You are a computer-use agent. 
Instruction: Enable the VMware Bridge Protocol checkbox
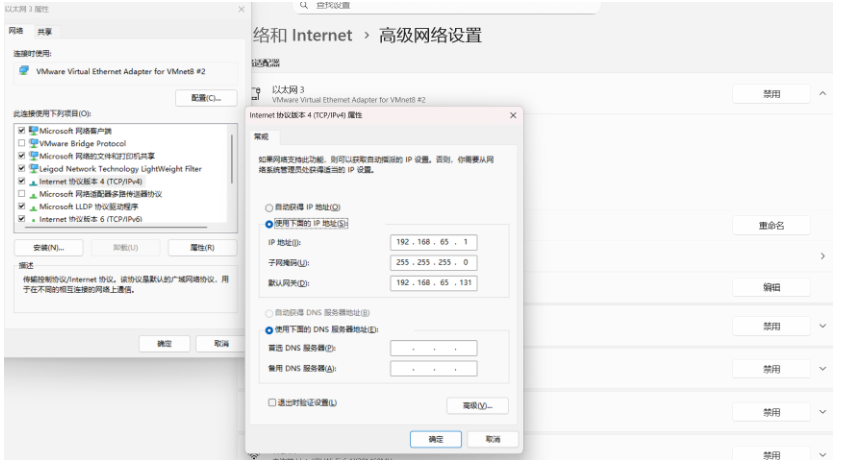tap(22, 143)
